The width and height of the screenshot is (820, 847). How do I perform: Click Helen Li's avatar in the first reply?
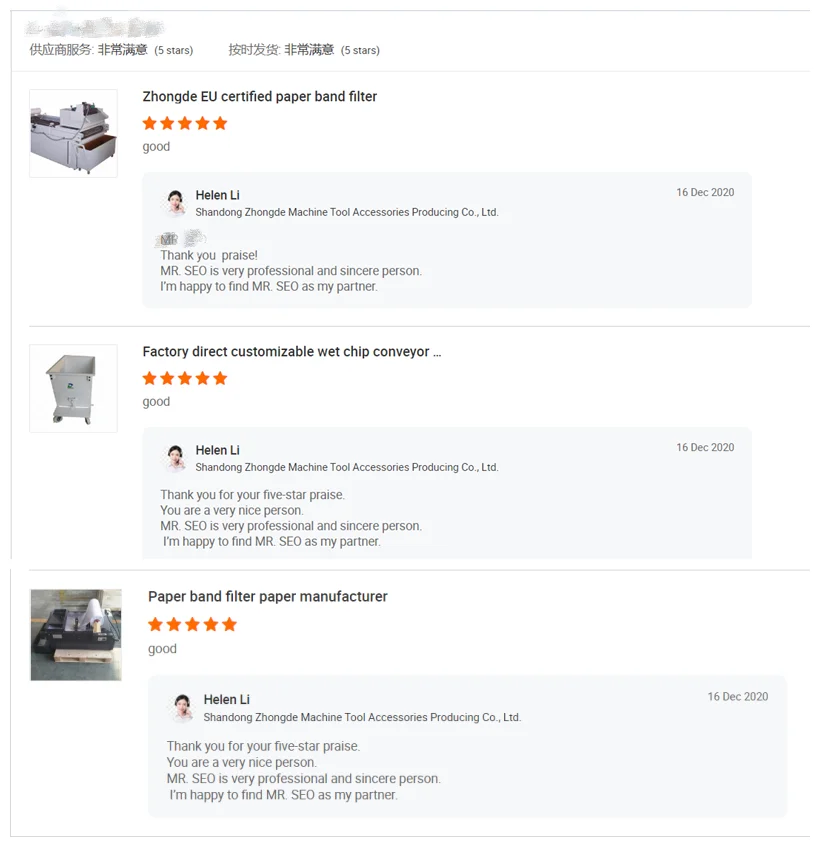(x=175, y=203)
